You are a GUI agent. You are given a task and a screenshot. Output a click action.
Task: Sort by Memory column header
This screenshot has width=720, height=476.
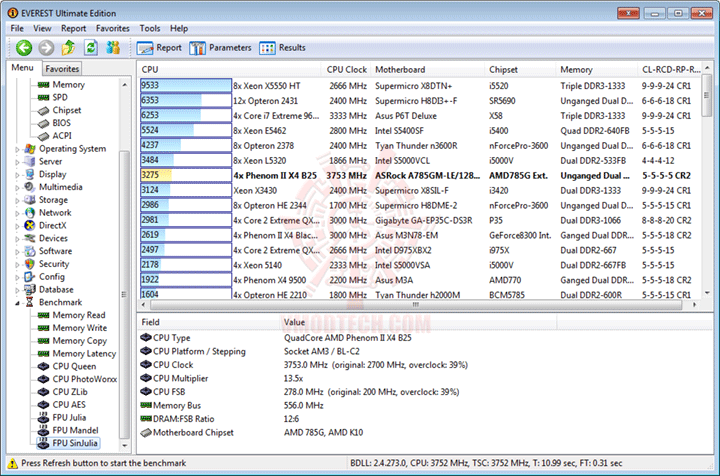596,69
